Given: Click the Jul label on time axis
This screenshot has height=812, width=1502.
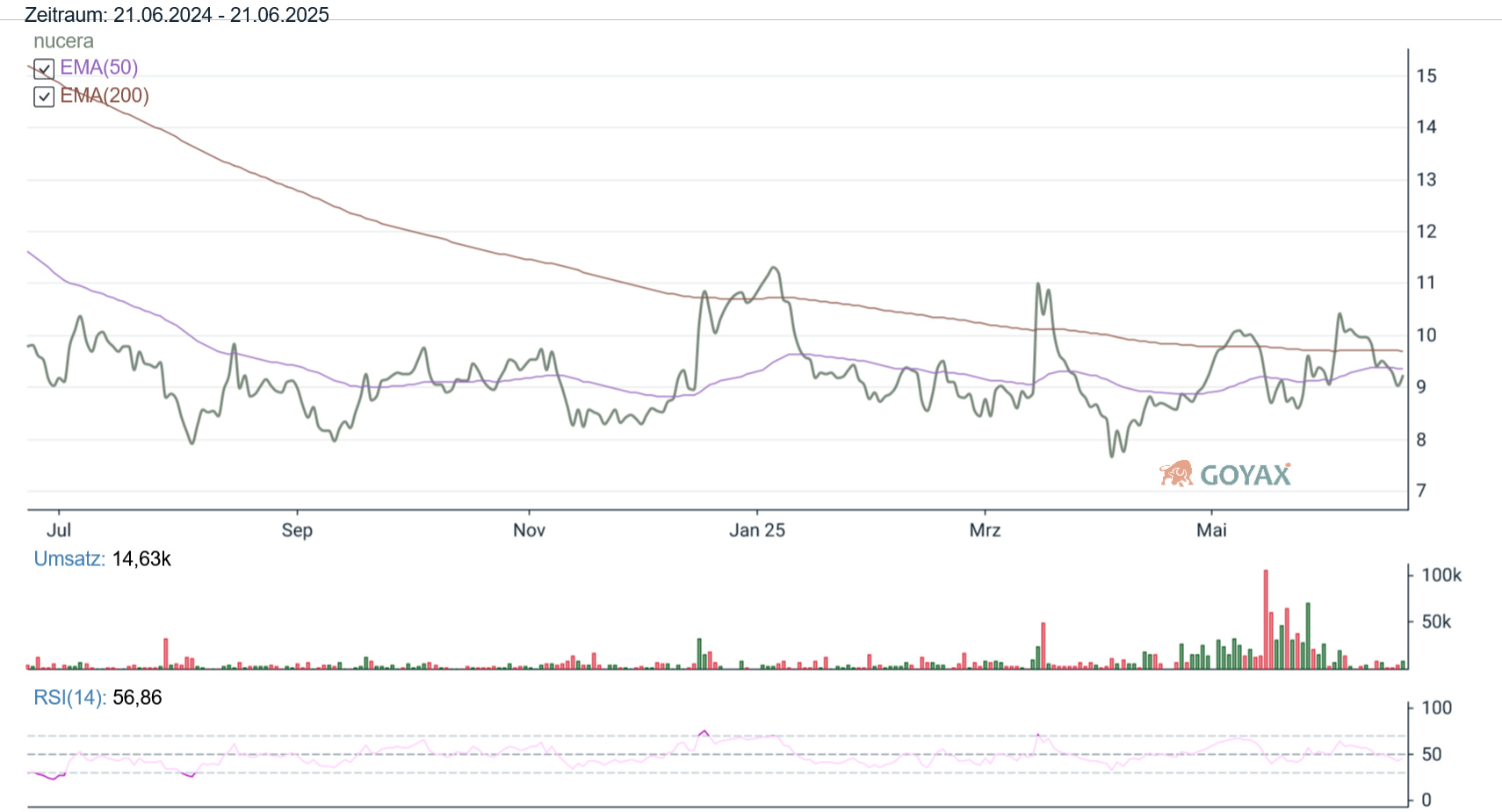Looking at the screenshot, I should click(59, 530).
